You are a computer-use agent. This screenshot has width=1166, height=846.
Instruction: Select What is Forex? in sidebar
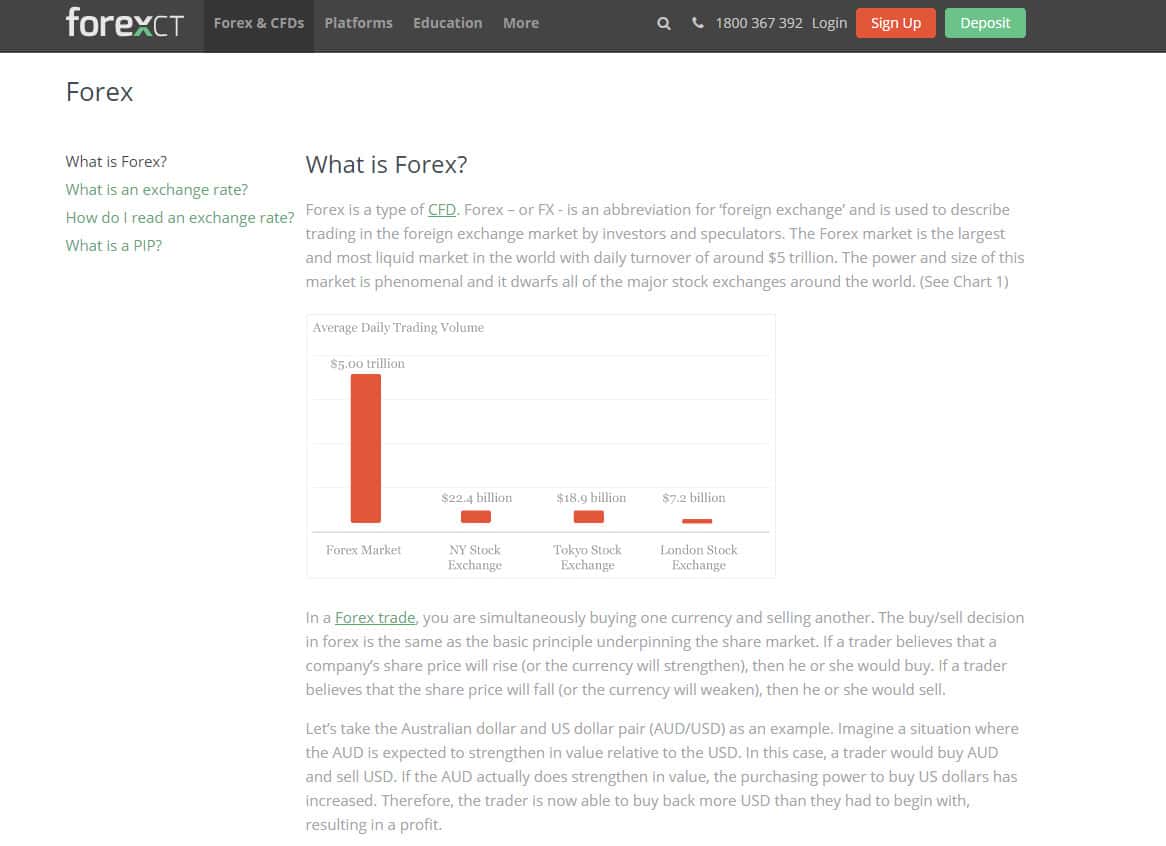[x=116, y=161]
